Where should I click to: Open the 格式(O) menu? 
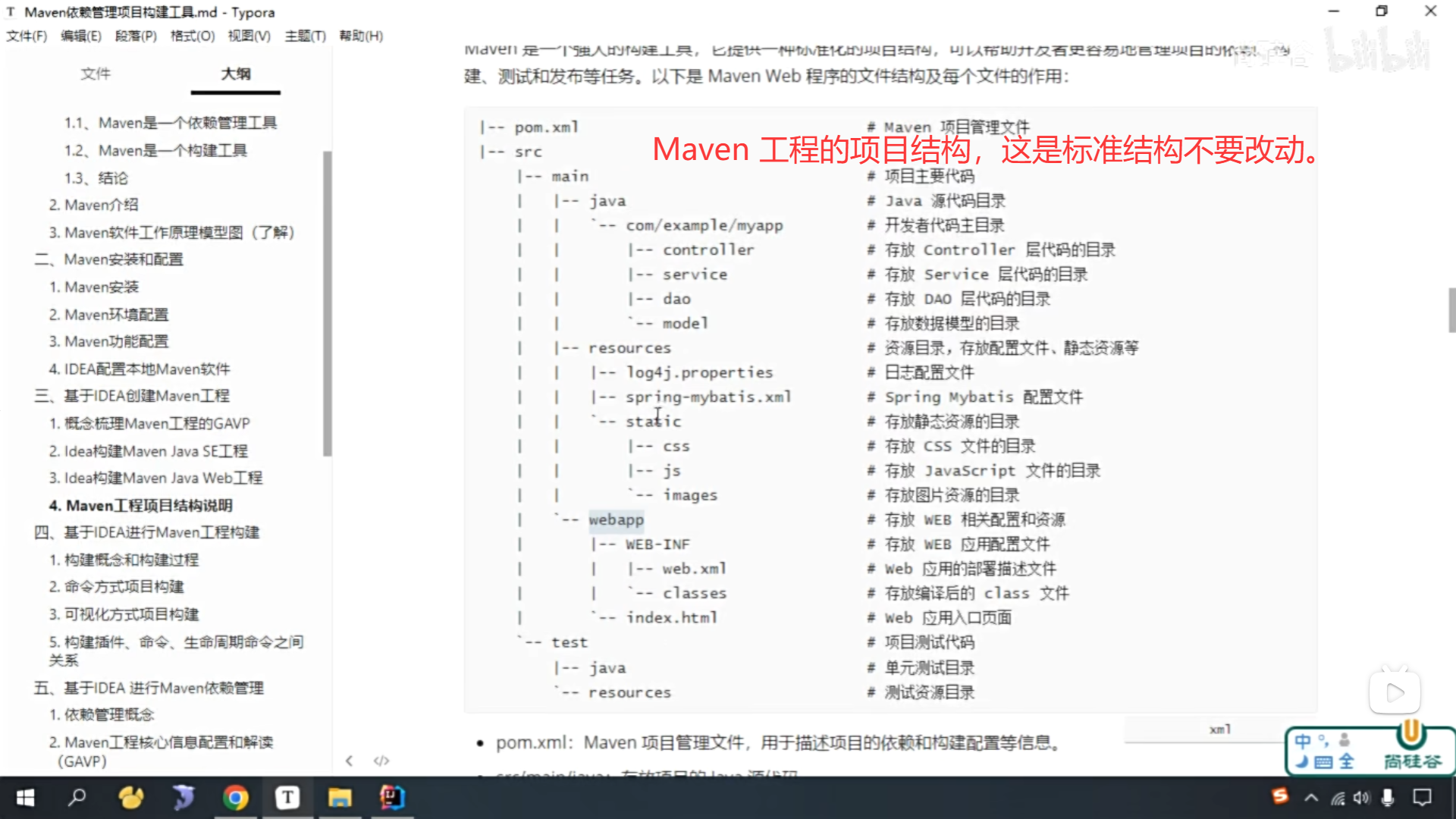(x=193, y=36)
